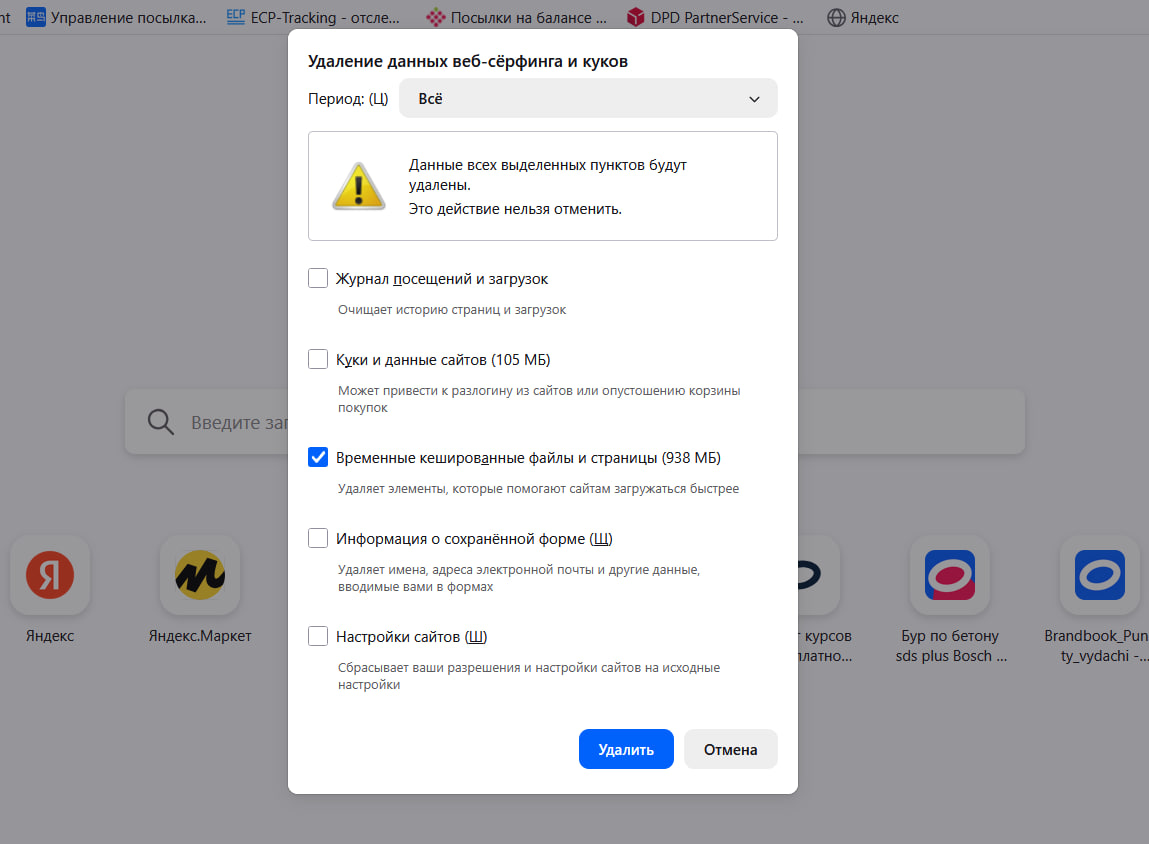Viewport: 1149px width, 844px height.
Task: Tick the Настройки сайтов checkbox
Action: point(318,636)
